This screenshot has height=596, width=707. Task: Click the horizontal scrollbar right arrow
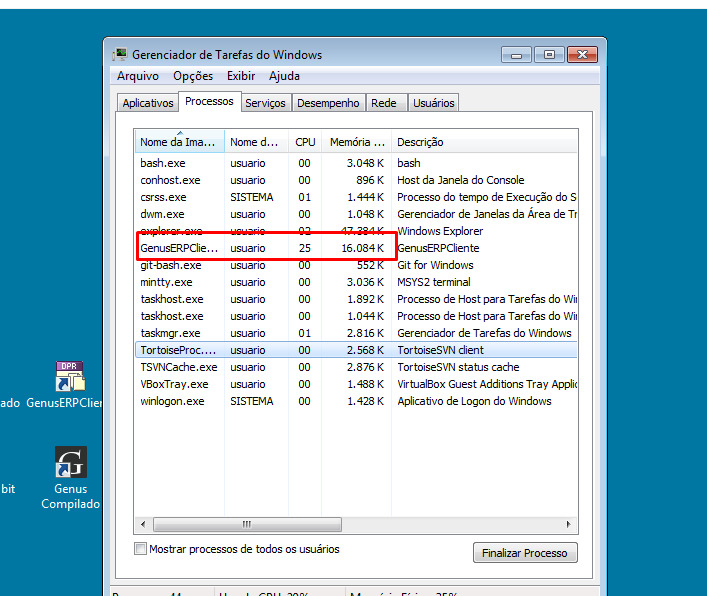tap(569, 524)
